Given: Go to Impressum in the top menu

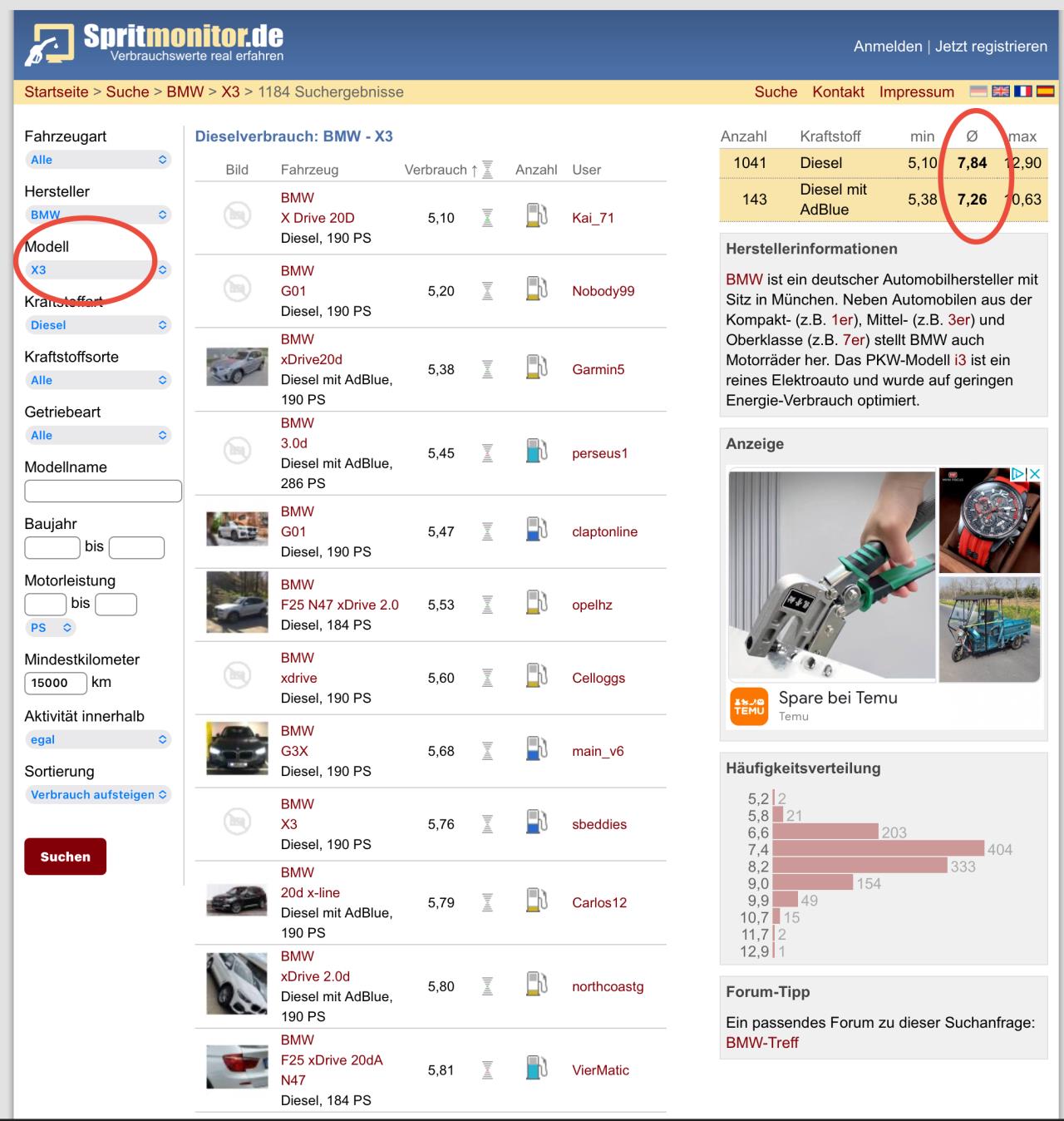Looking at the screenshot, I should coord(916,92).
